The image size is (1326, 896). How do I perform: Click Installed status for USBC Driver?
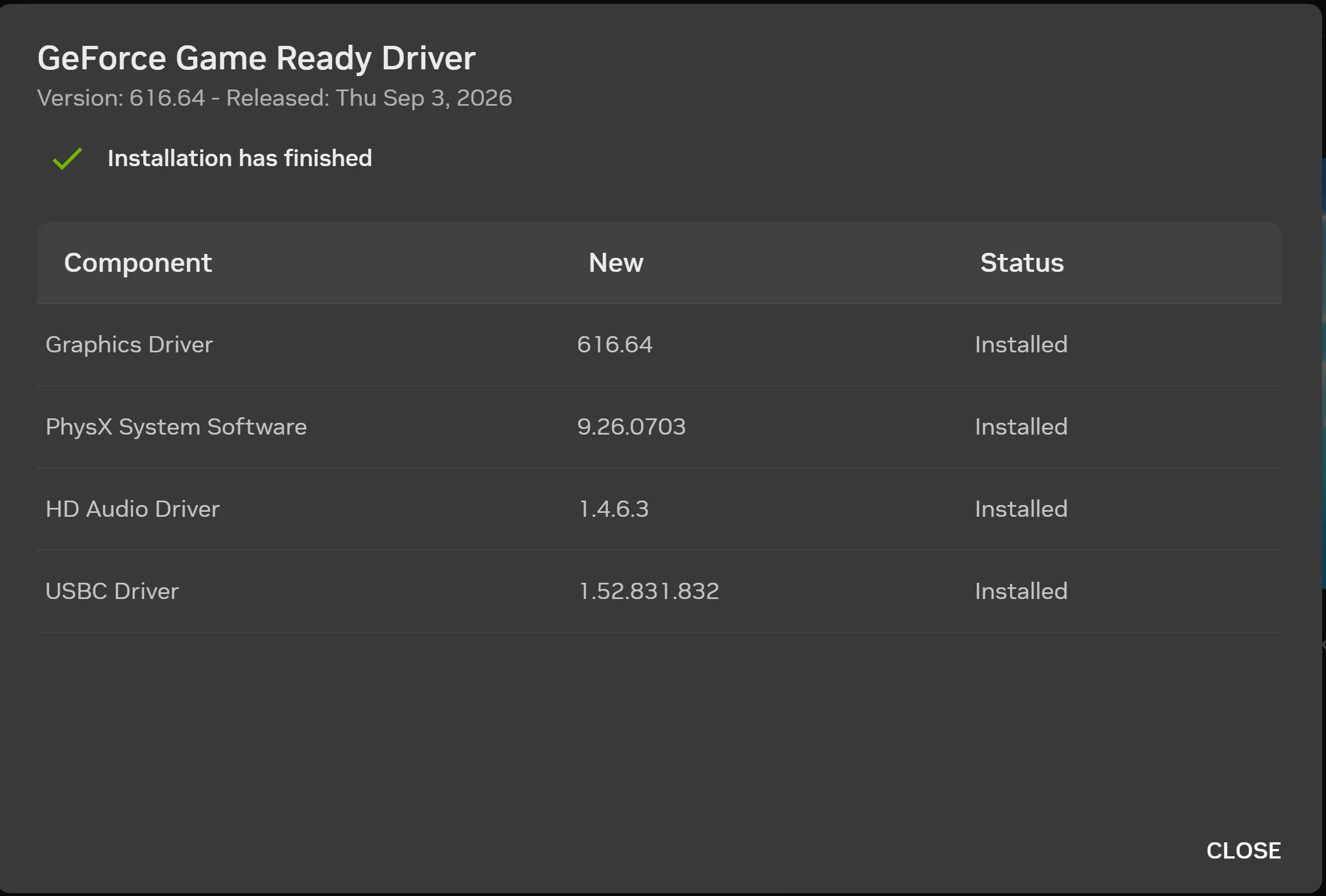pos(1021,591)
